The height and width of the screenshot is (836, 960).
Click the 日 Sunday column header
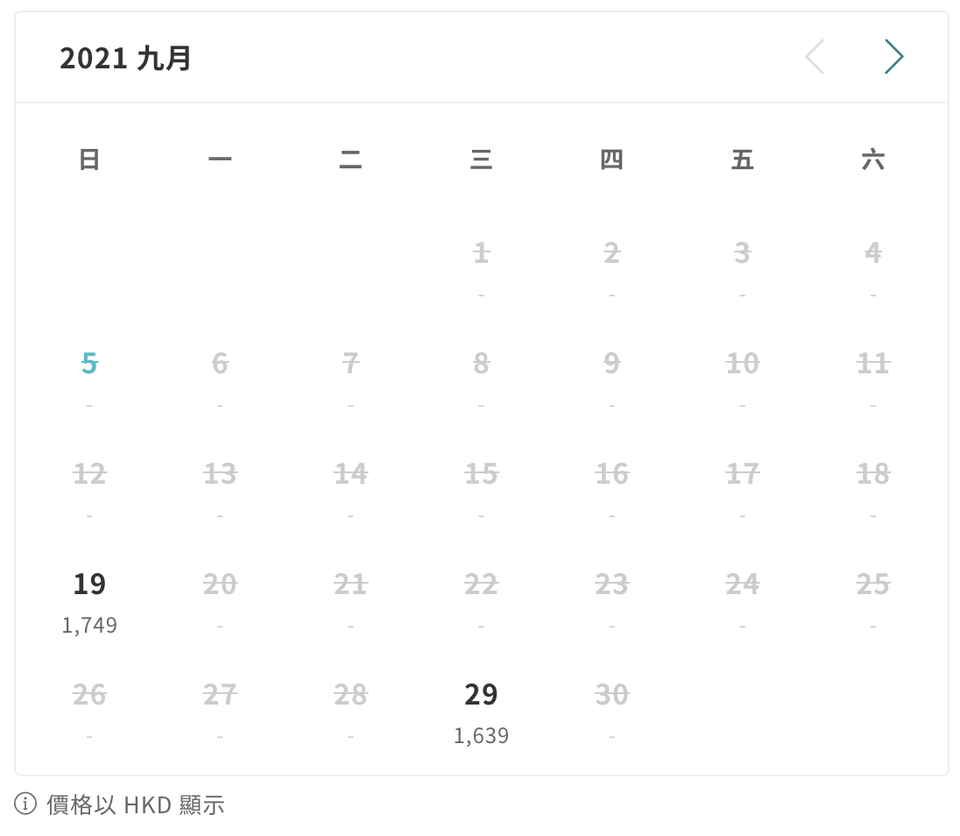(x=89, y=159)
